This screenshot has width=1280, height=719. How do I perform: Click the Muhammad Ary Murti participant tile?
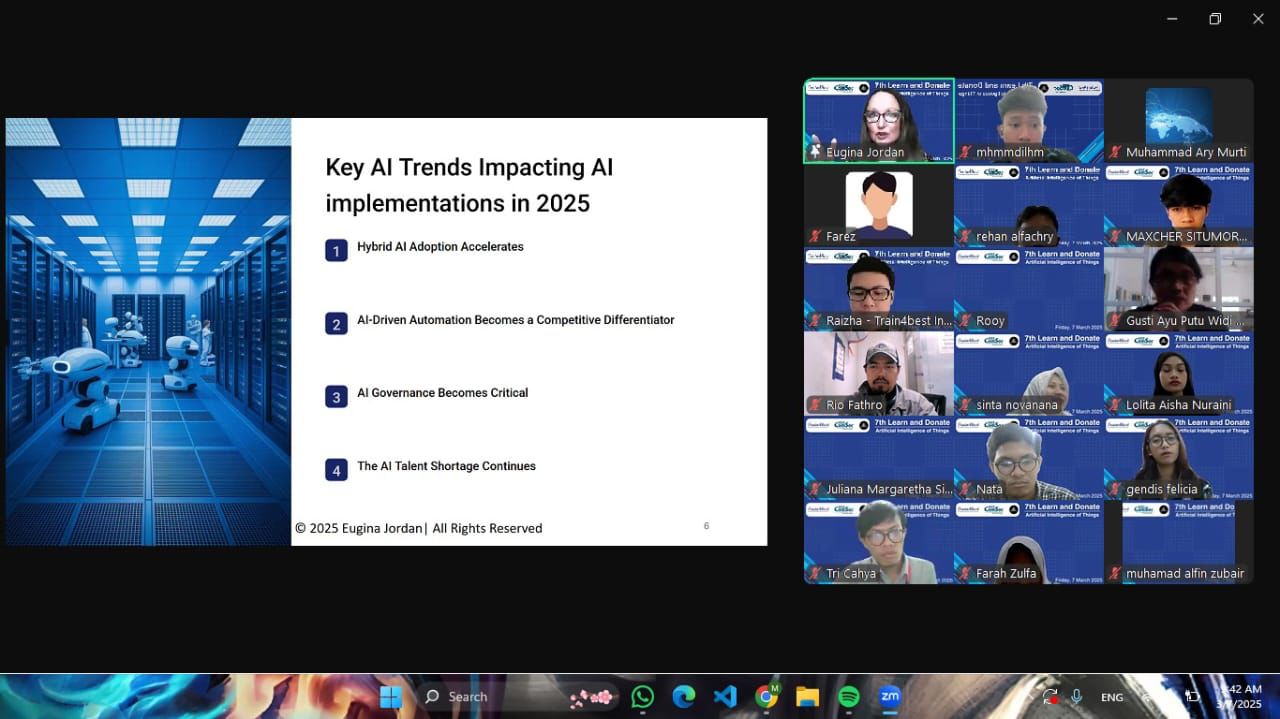click(1179, 120)
